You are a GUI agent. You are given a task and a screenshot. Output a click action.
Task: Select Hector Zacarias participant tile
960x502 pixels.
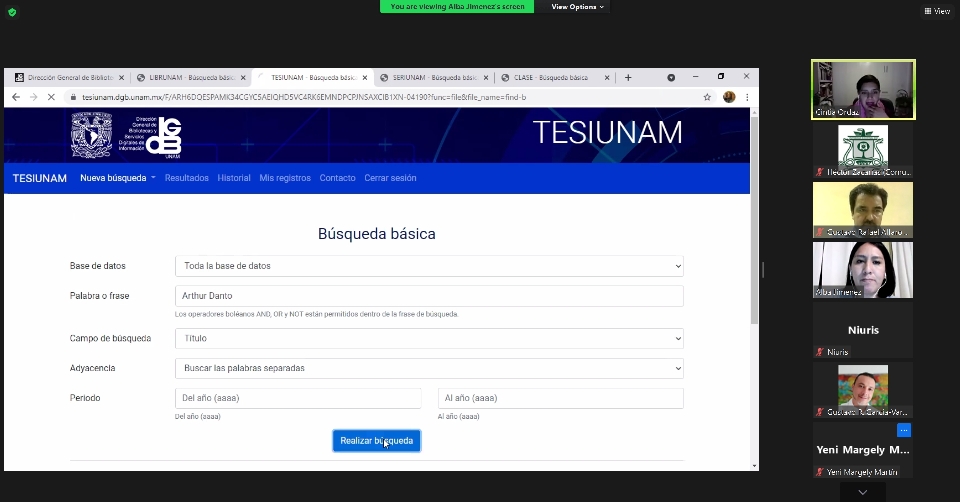point(863,150)
